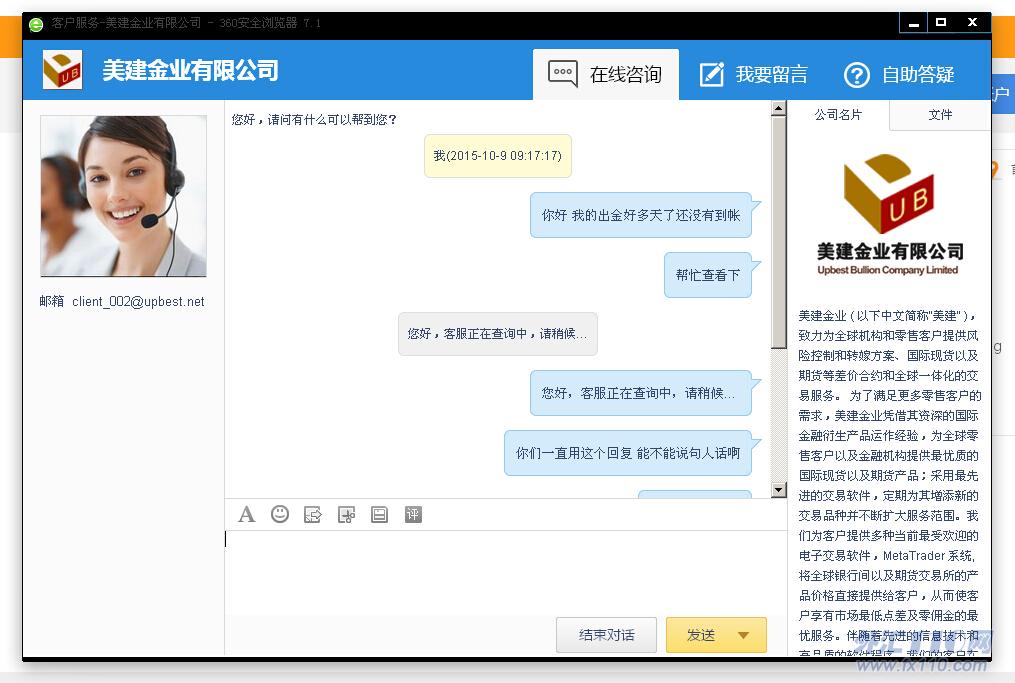
Task: Select the 文件 tab
Action: pyautogui.click(x=940, y=115)
